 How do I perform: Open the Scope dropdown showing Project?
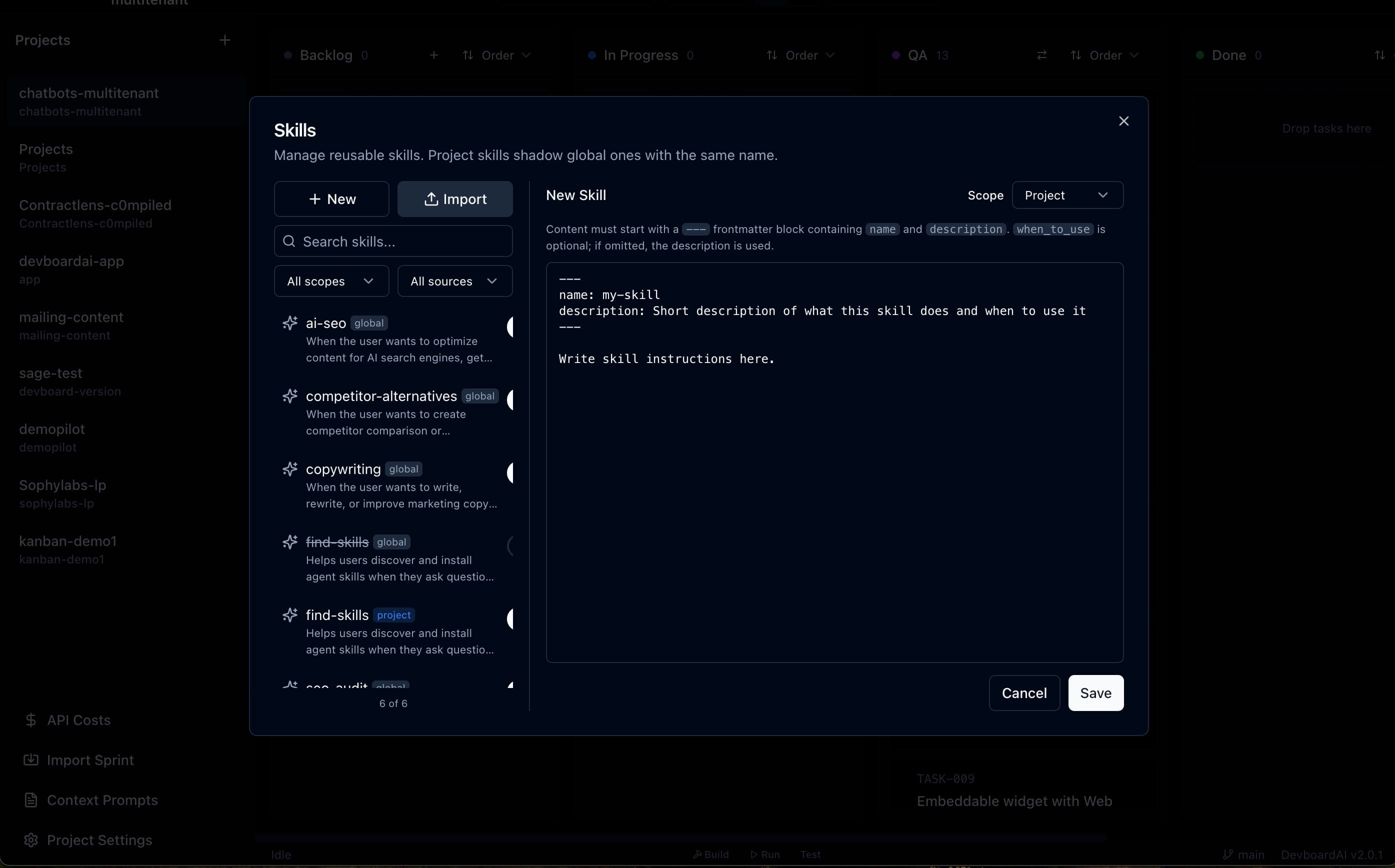coord(1067,195)
